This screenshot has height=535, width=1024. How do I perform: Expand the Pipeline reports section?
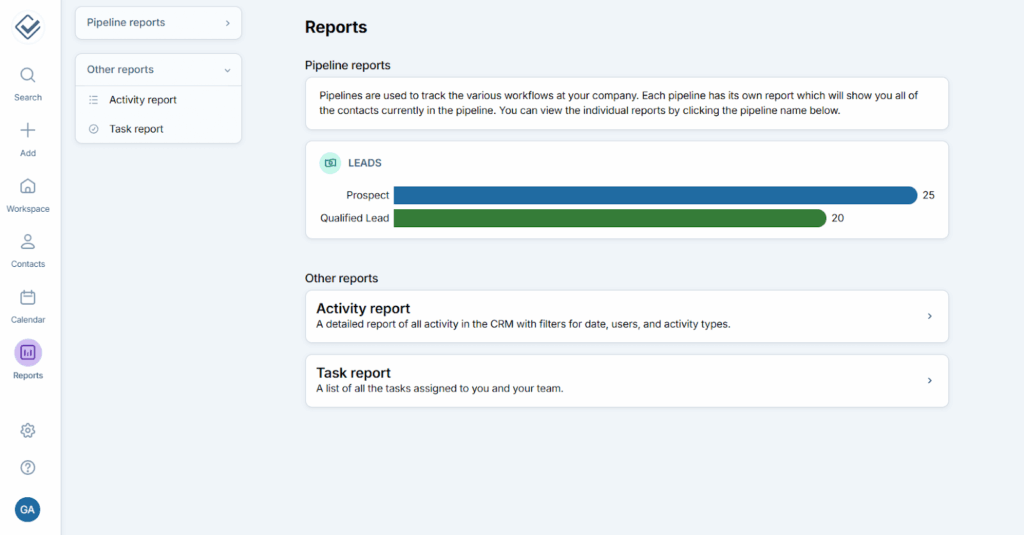227,23
